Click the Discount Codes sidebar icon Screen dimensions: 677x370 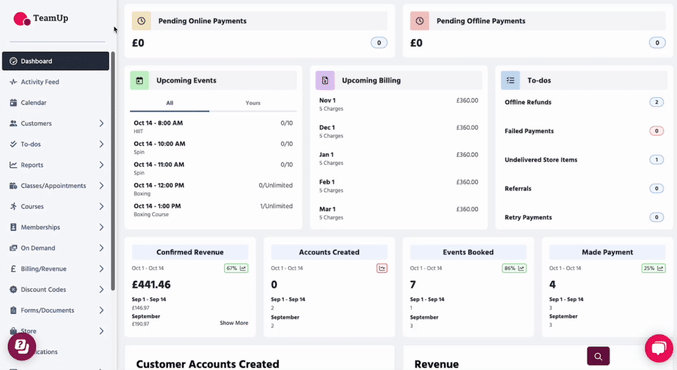click(13, 289)
